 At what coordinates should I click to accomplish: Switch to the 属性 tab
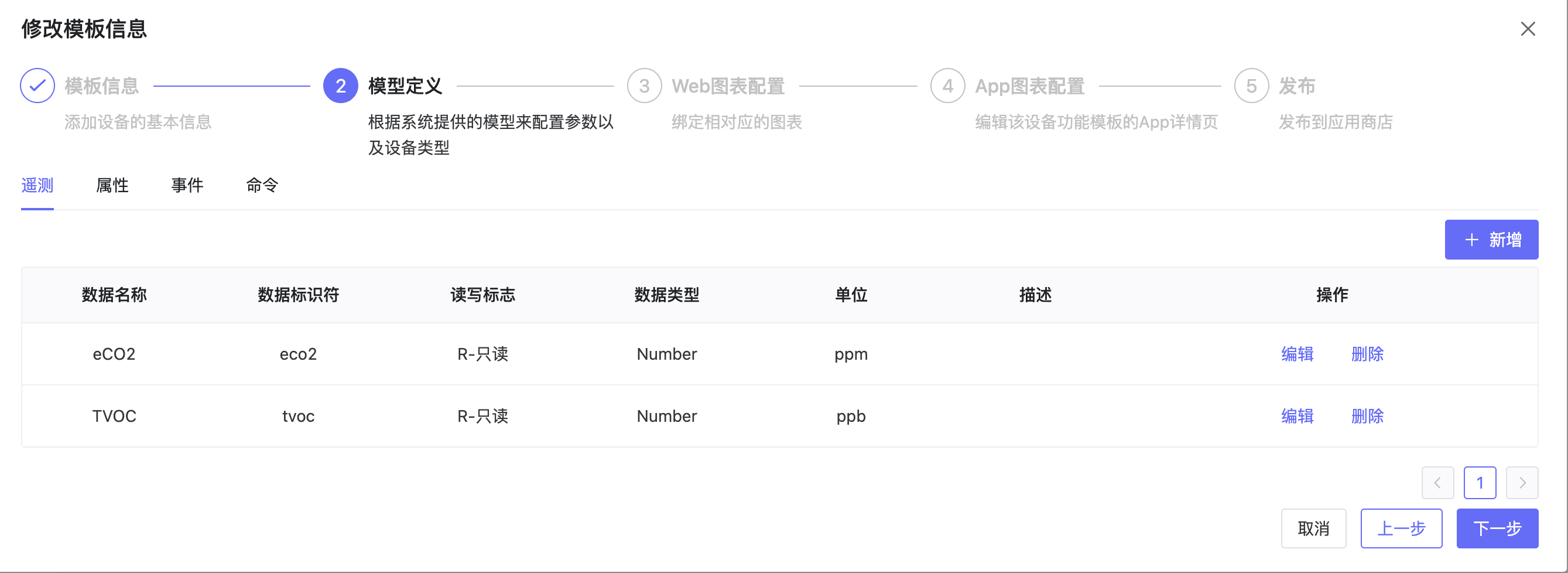[x=112, y=185]
